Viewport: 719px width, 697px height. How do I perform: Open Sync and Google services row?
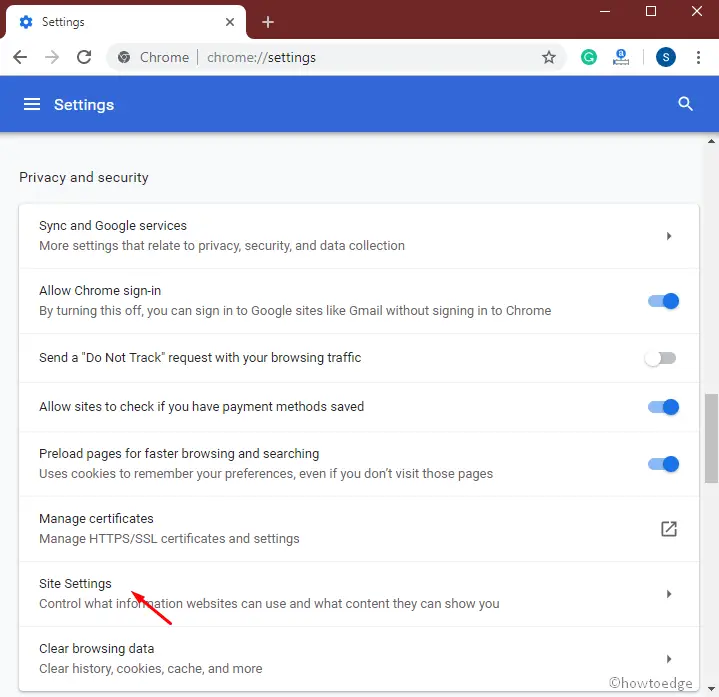(x=359, y=236)
